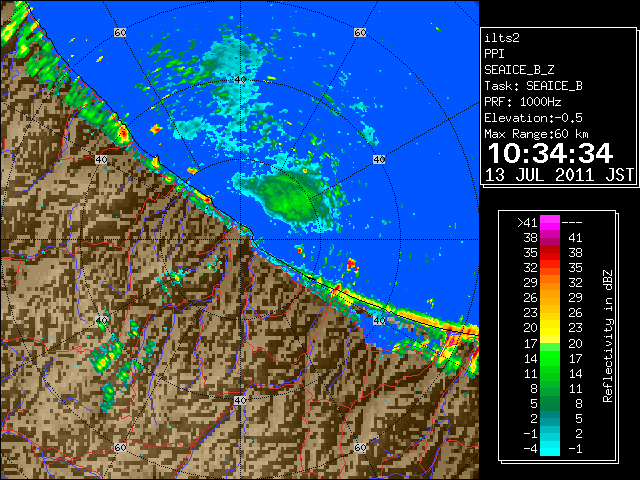Select the 'Elevation:-0.5' entry
Image resolution: width=640 pixels, height=480 pixels.
click(x=533, y=118)
